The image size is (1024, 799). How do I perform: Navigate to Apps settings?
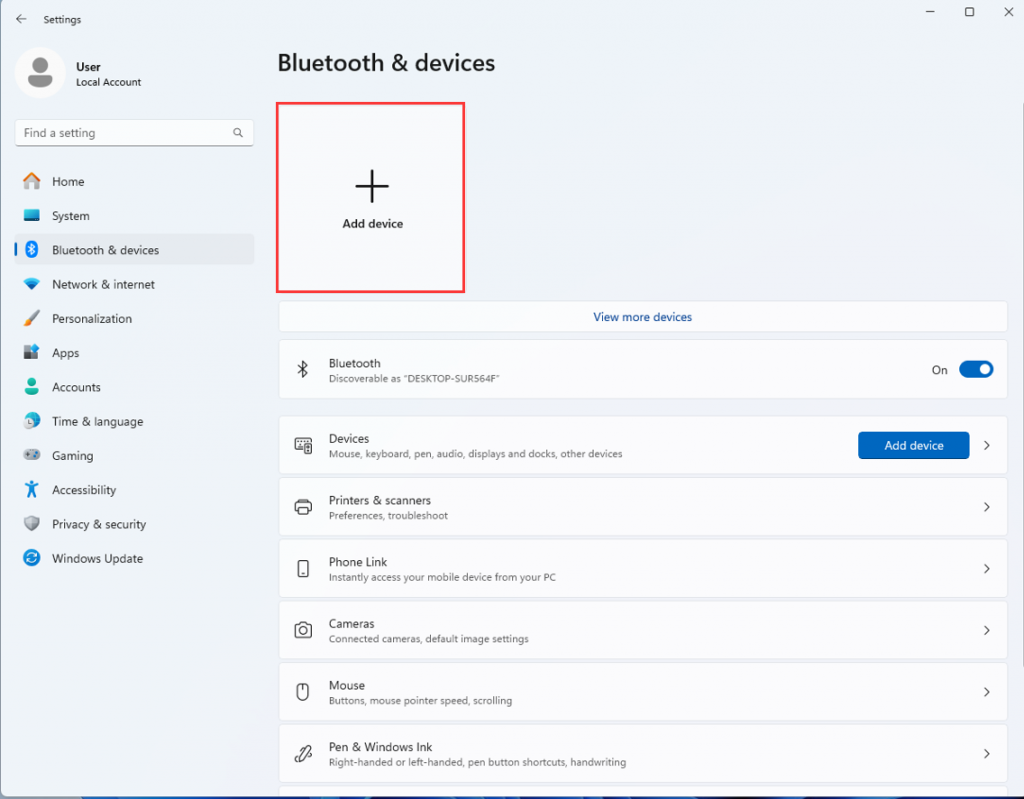pyautogui.click(x=135, y=352)
